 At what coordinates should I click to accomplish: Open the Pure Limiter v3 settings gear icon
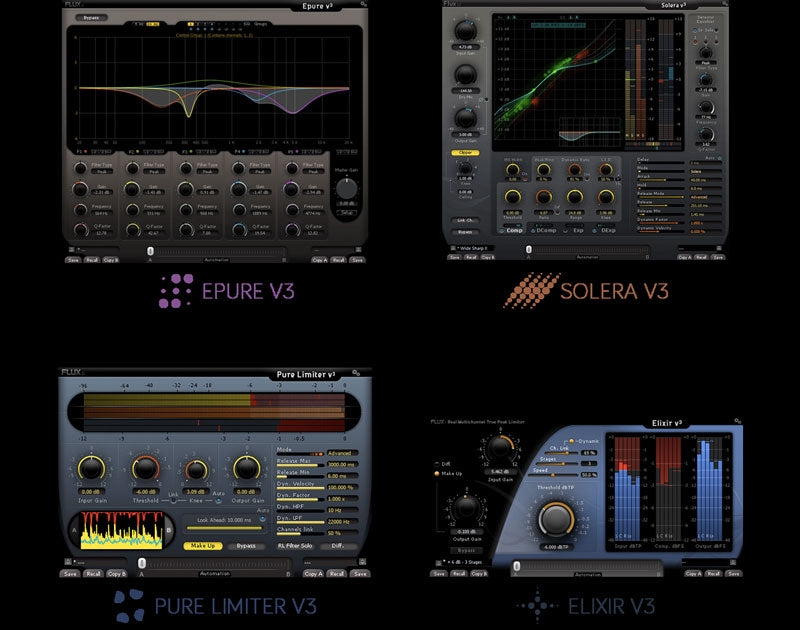(356, 373)
